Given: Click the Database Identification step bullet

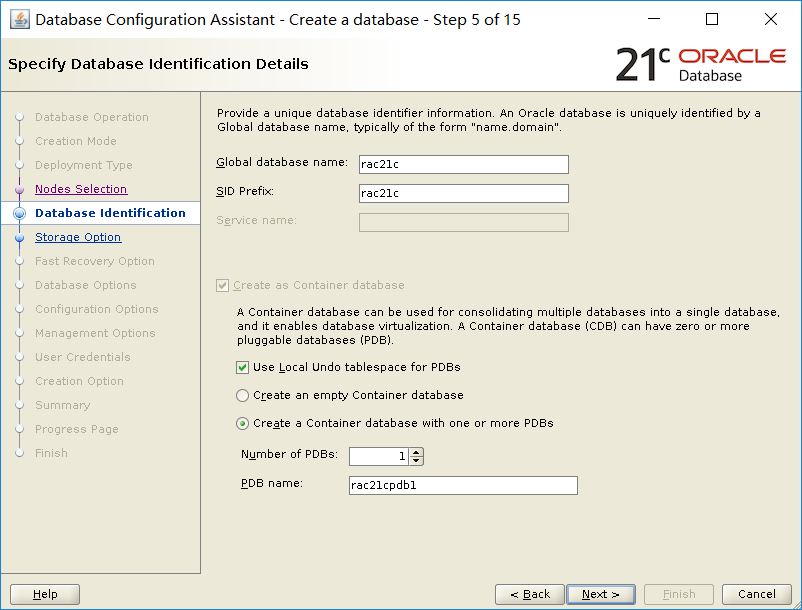Looking at the screenshot, I should coord(19,213).
